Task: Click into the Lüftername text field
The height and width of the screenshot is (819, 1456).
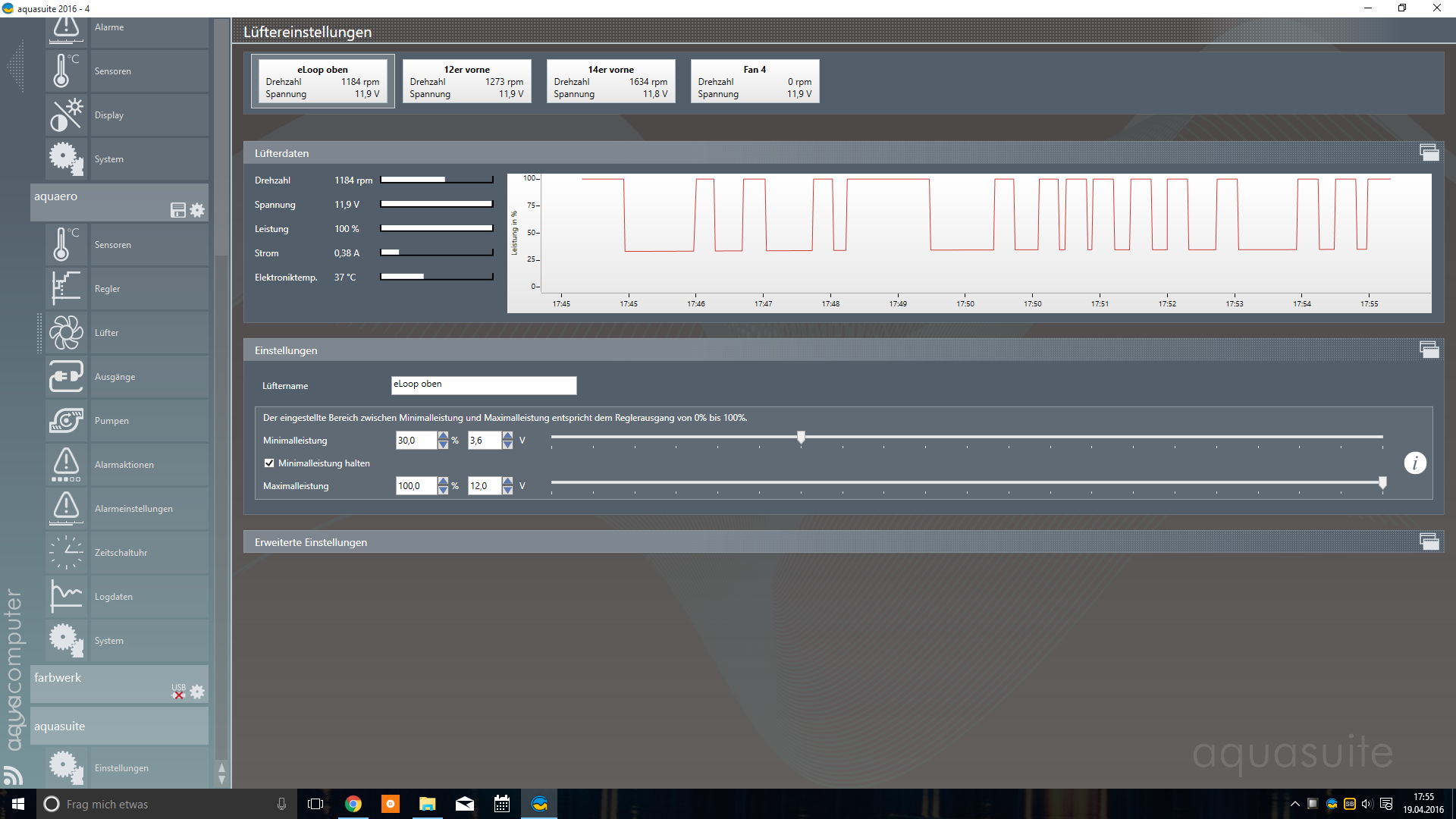Action: pyautogui.click(x=483, y=385)
